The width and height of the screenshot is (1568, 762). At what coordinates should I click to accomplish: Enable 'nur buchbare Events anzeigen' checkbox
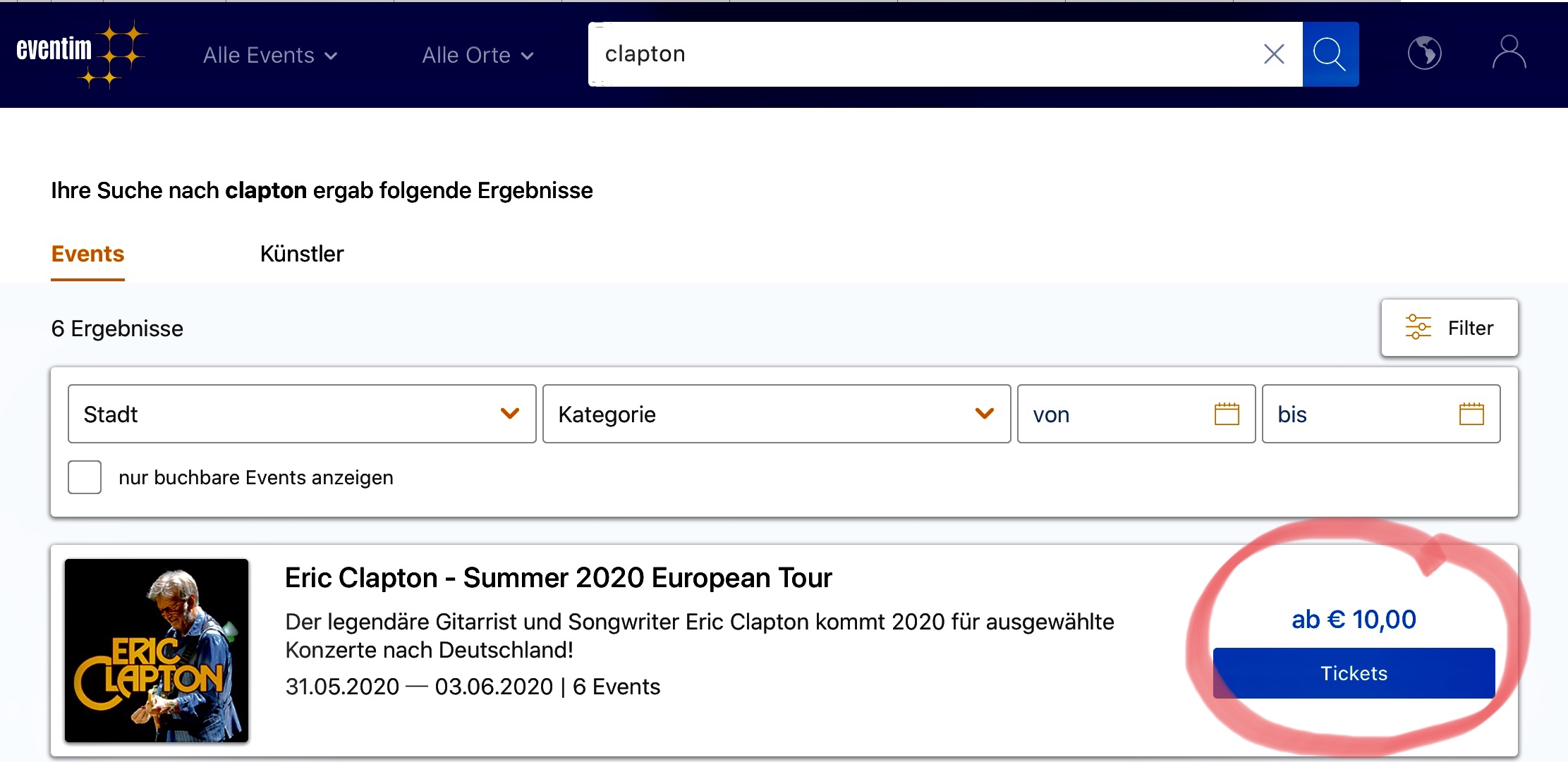[85, 477]
